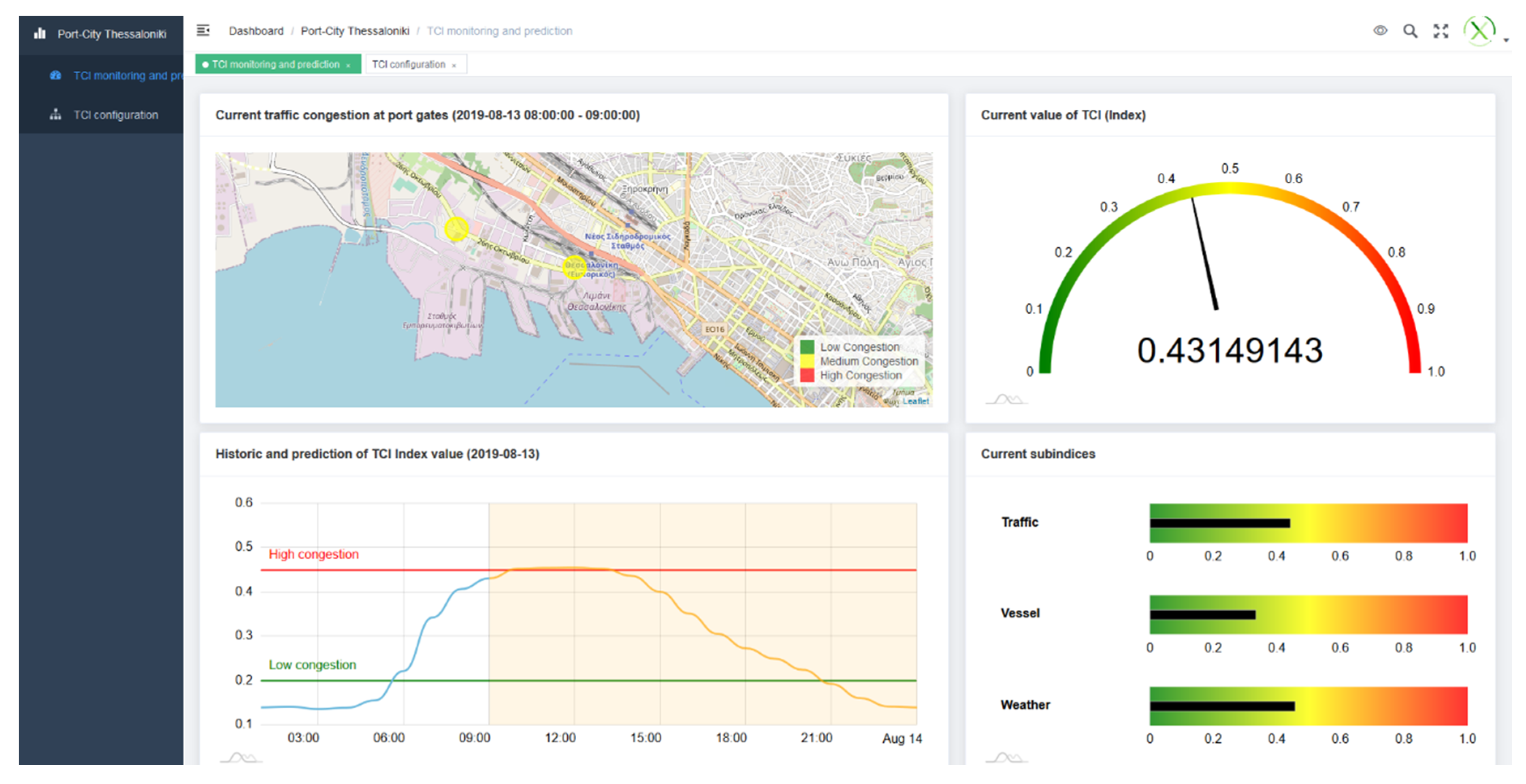This screenshot has width=1526, height=784.
Task: Click the eye icon in top bar
Action: [x=1380, y=31]
